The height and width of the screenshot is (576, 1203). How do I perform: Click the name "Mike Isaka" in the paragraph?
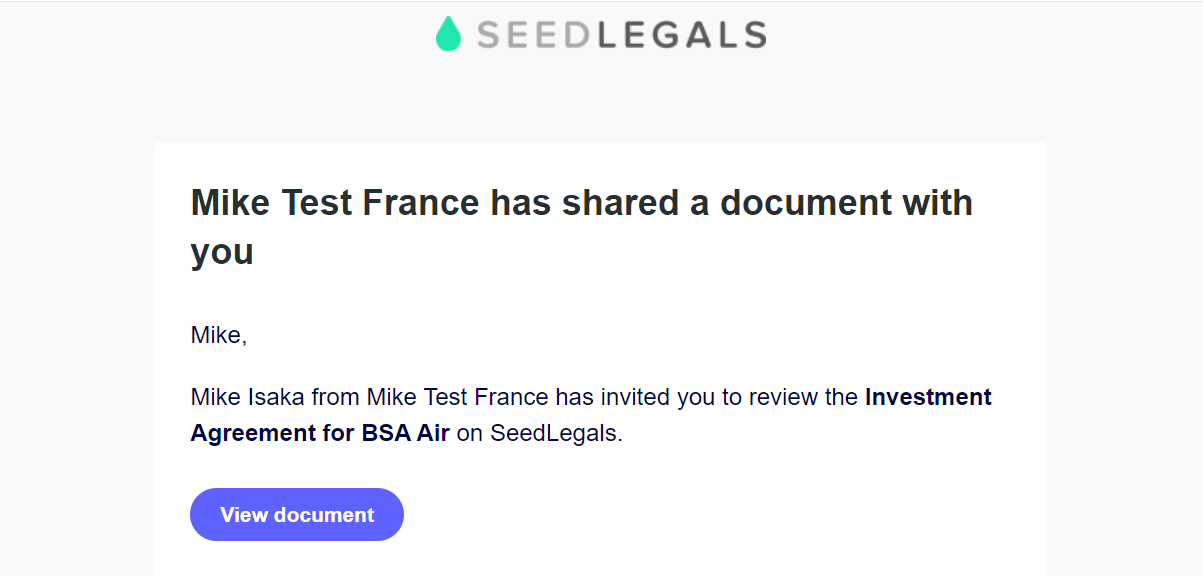tap(248, 397)
